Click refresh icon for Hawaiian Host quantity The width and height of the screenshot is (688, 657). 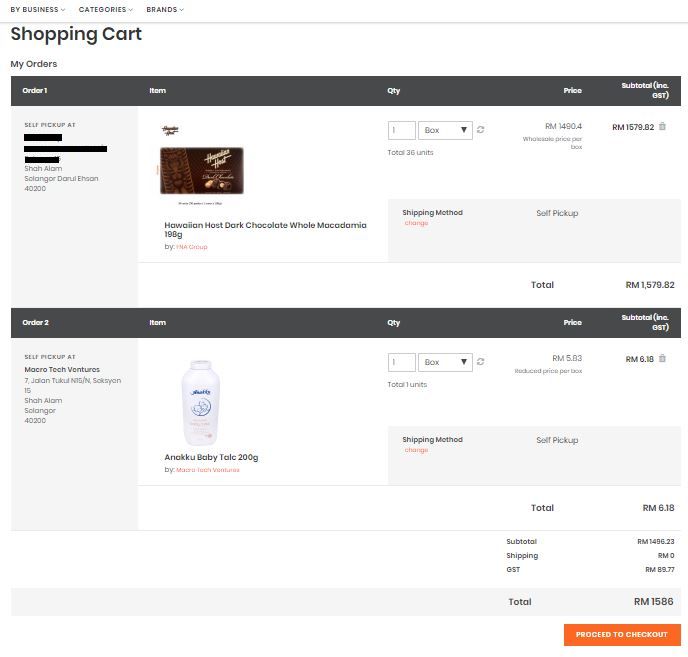coord(481,130)
